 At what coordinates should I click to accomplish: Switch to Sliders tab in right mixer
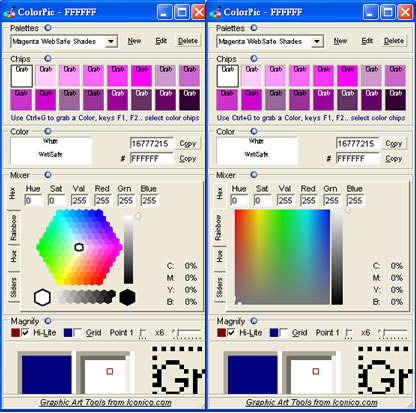pyautogui.click(x=219, y=287)
